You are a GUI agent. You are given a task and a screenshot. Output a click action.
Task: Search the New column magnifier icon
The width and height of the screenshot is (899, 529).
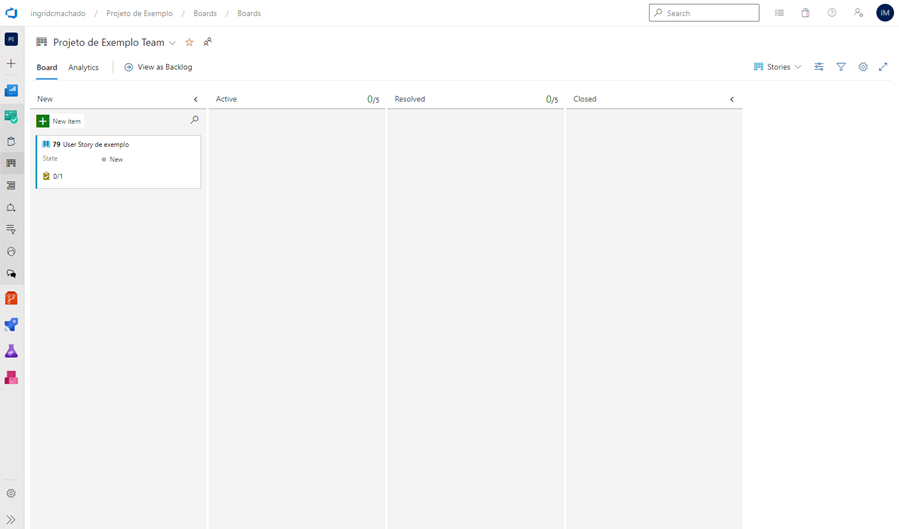click(x=194, y=120)
